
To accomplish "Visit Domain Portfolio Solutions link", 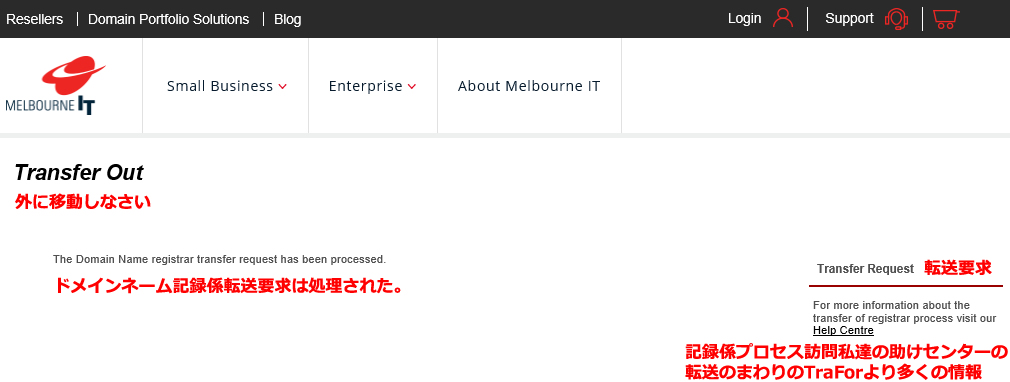I will [x=169, y=19].
